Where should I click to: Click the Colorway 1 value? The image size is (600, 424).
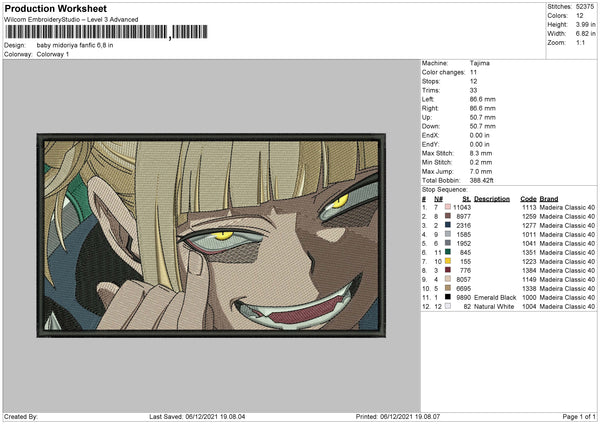point(53,54)
